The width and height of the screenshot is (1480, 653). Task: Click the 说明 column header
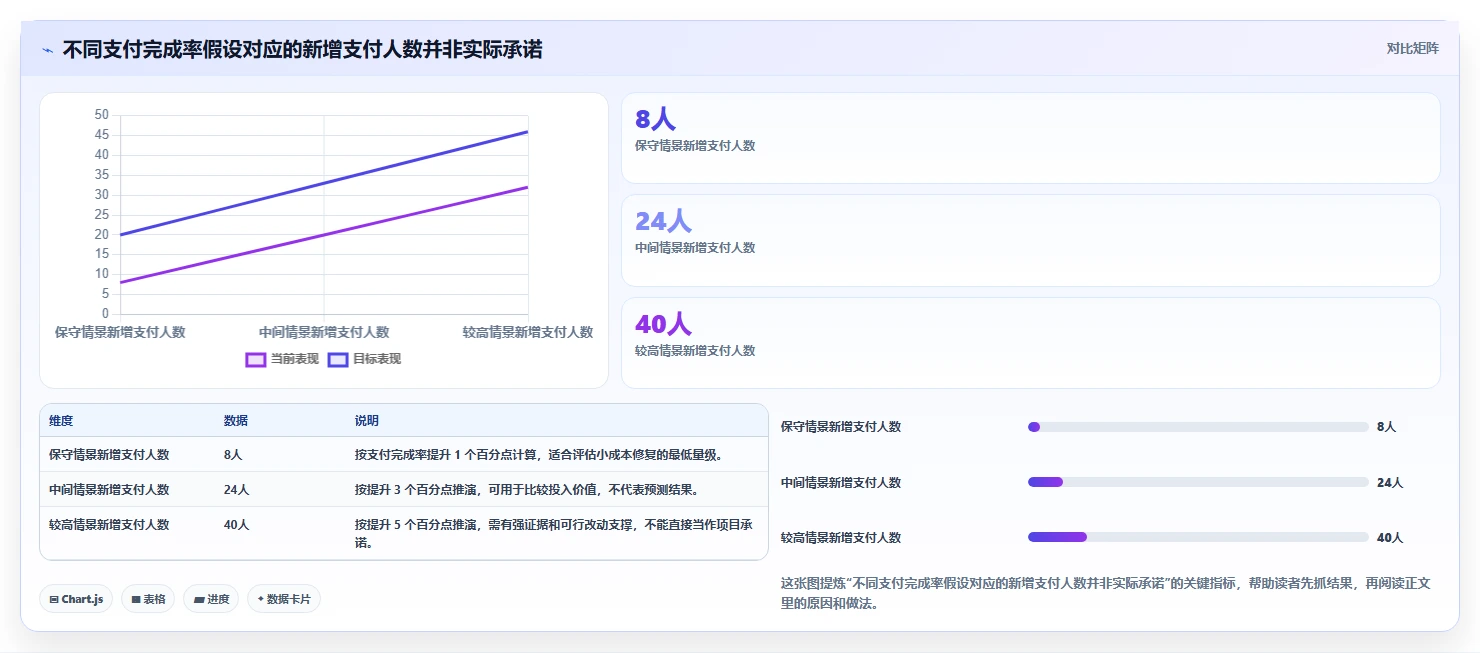(x=367, y=421)
